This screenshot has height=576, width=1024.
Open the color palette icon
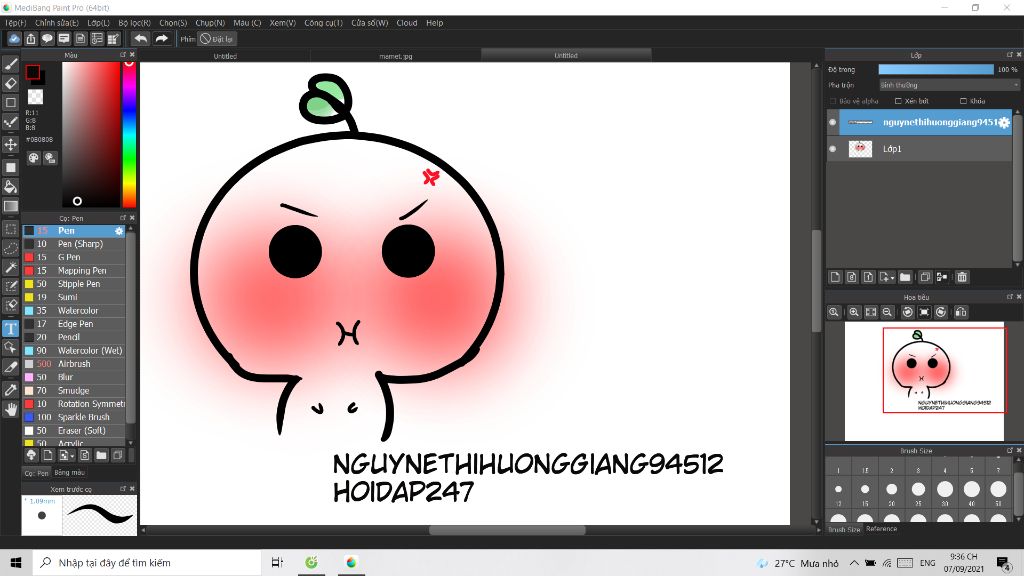pos(34,158)
